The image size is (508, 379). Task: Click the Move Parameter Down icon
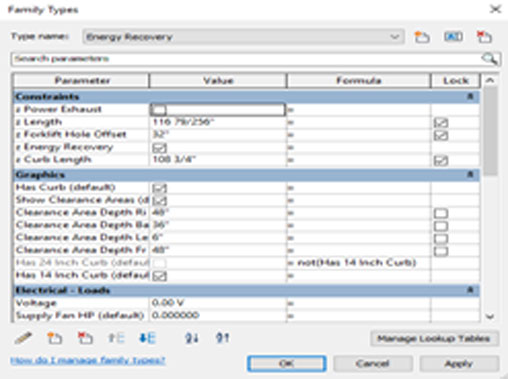coord(147,338)
